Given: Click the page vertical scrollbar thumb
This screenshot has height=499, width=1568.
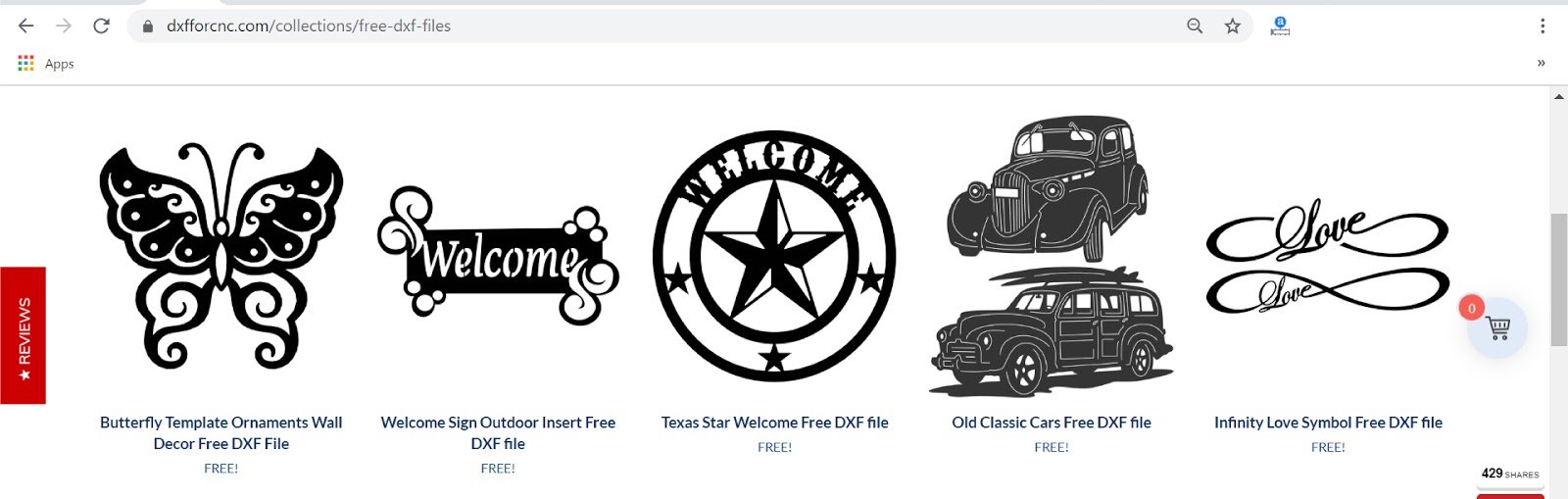Looking at the screenshot, I should click(x=1558, y=279).
